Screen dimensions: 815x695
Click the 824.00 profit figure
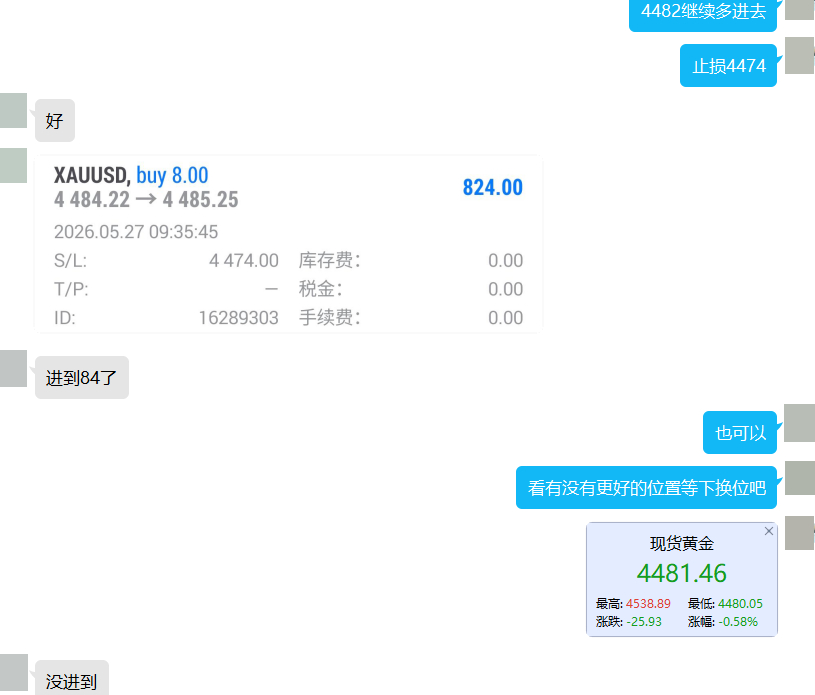tap(492, 188)
